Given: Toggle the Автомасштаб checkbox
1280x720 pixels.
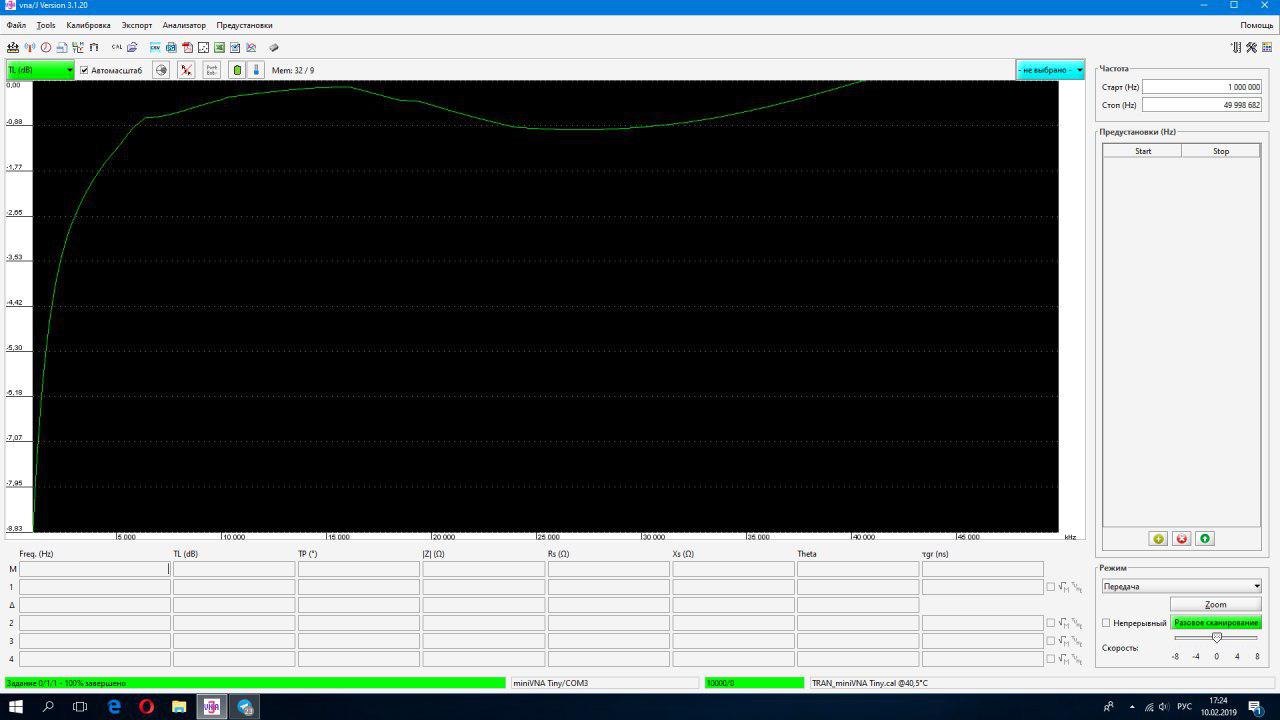Looking at the screenshot, I should [84, 70].
